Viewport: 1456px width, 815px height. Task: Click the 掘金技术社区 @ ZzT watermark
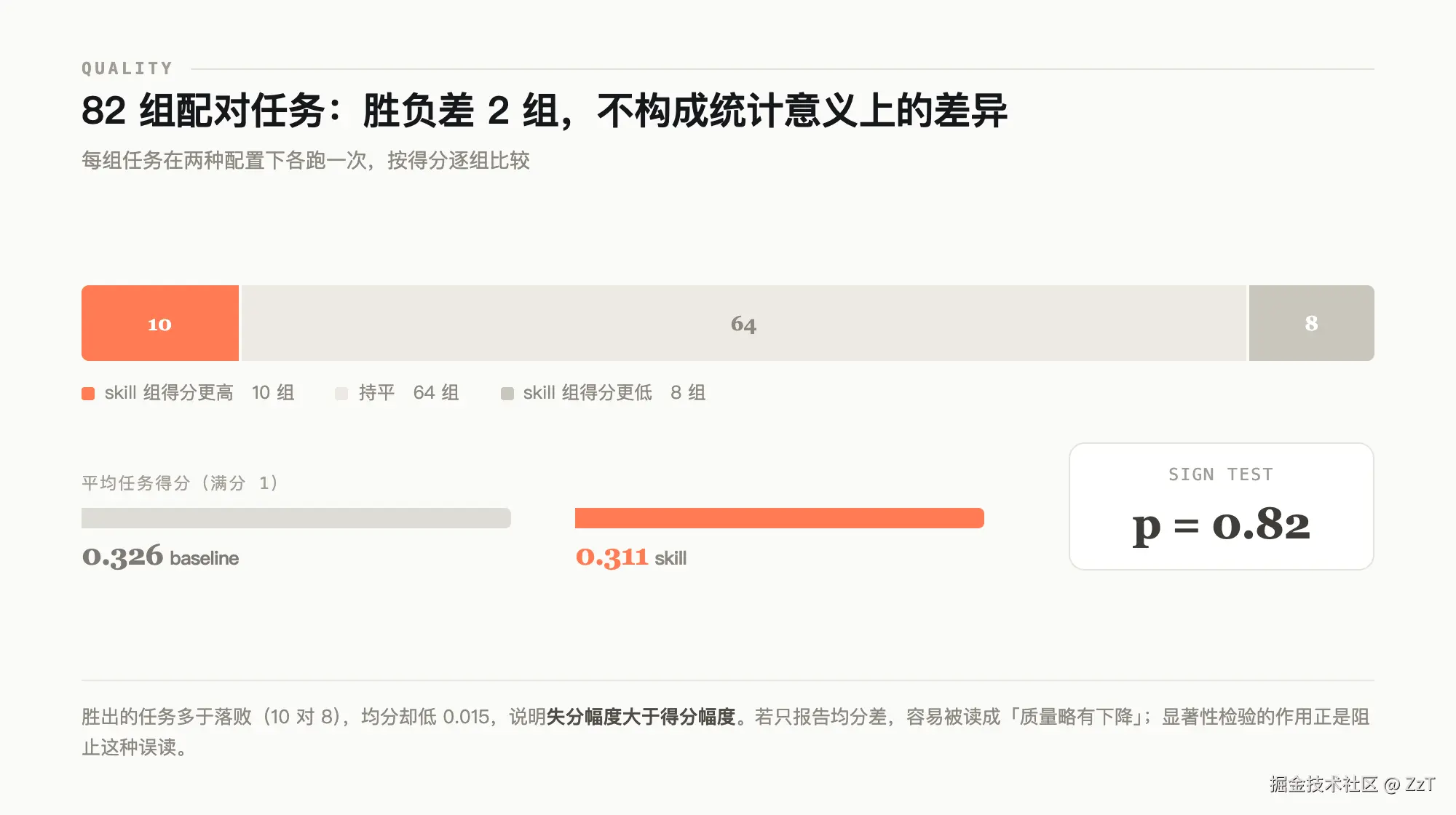click(1353, 784)
